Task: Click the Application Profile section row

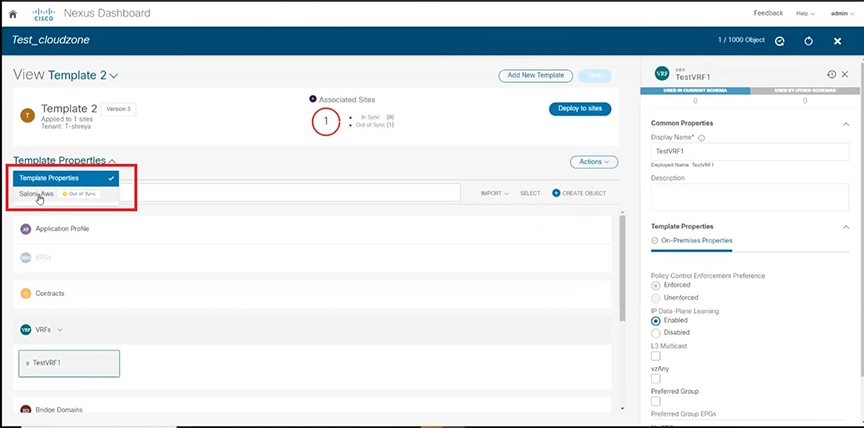Action: click(x=312, y=229)
